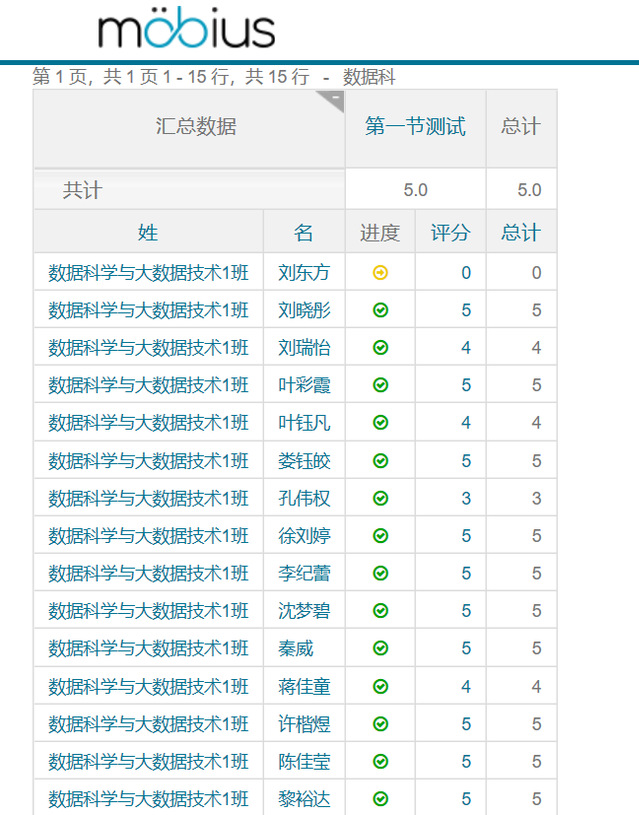639x815 pixels.
Task: Click completed icon for 黎裕达
Action: point(380,799)
